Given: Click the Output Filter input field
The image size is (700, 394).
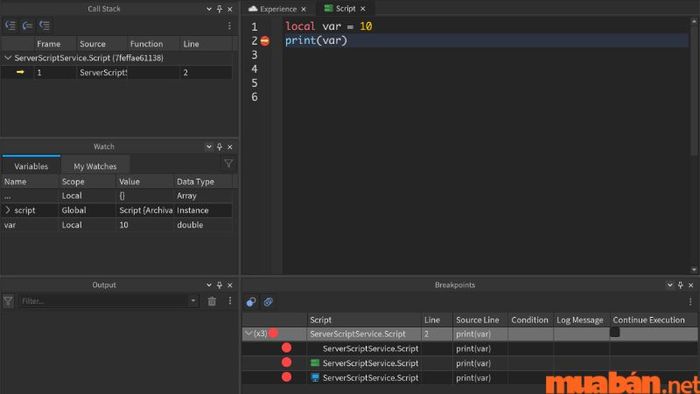Looking at the screenshot, I should pos(104,301).
